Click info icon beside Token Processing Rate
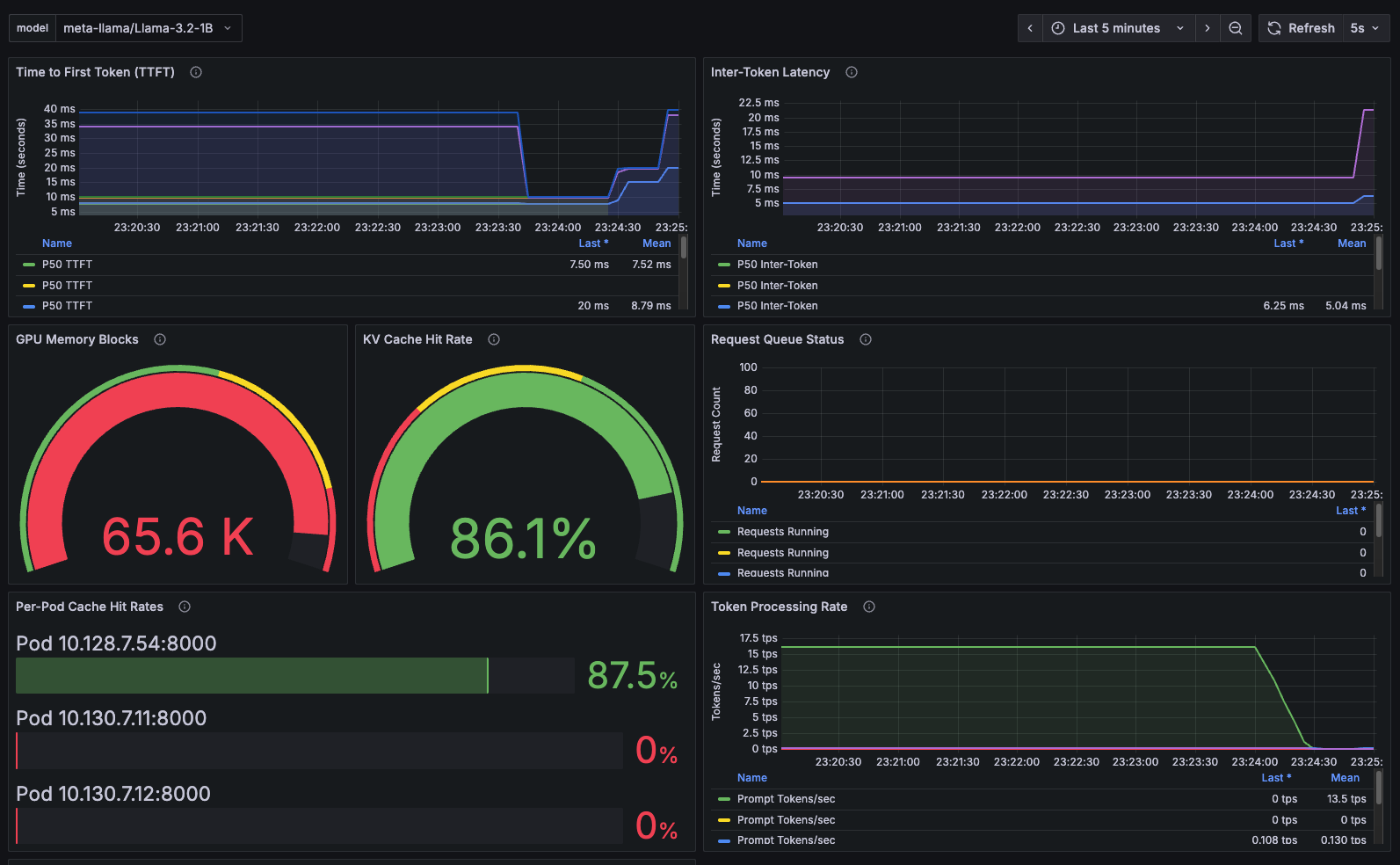The height and width of the screenshot is (865, 1400). (x=869, y=607)
